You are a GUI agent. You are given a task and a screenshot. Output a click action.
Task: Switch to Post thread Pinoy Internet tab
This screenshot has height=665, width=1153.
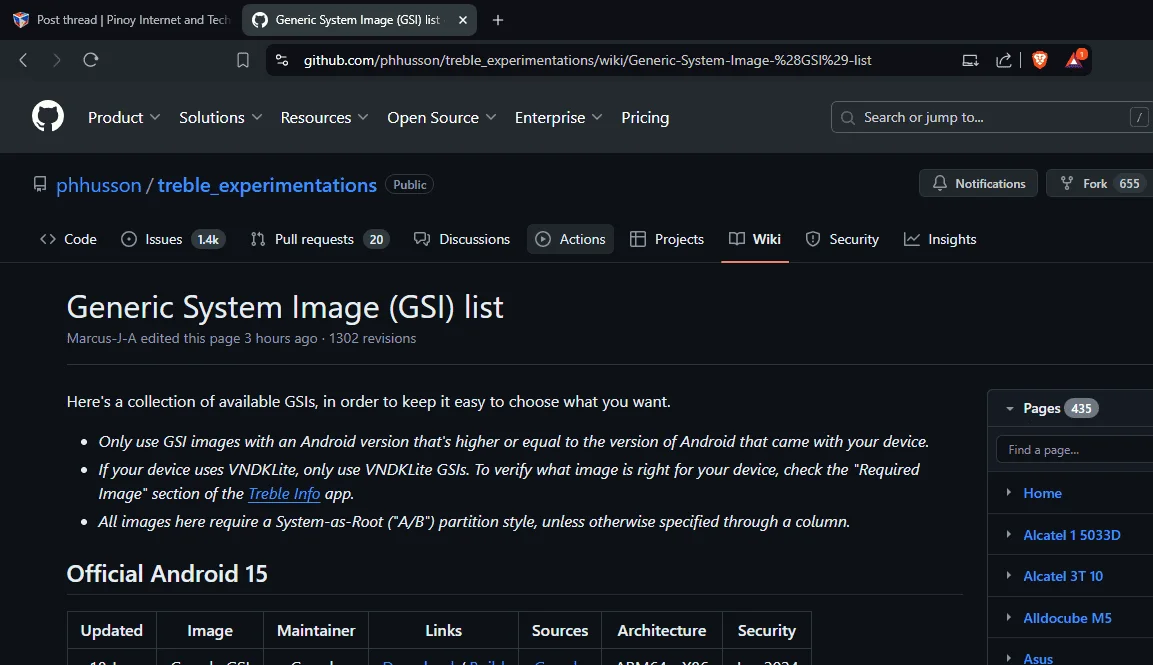click(x=122, y=20)
